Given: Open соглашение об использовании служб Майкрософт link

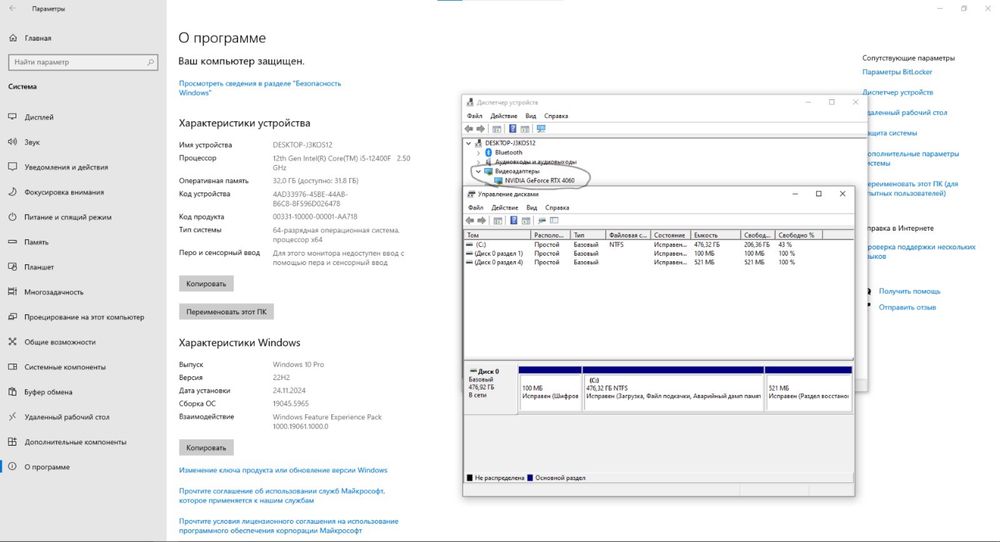Looking at the screenshot, I should 282,495.
